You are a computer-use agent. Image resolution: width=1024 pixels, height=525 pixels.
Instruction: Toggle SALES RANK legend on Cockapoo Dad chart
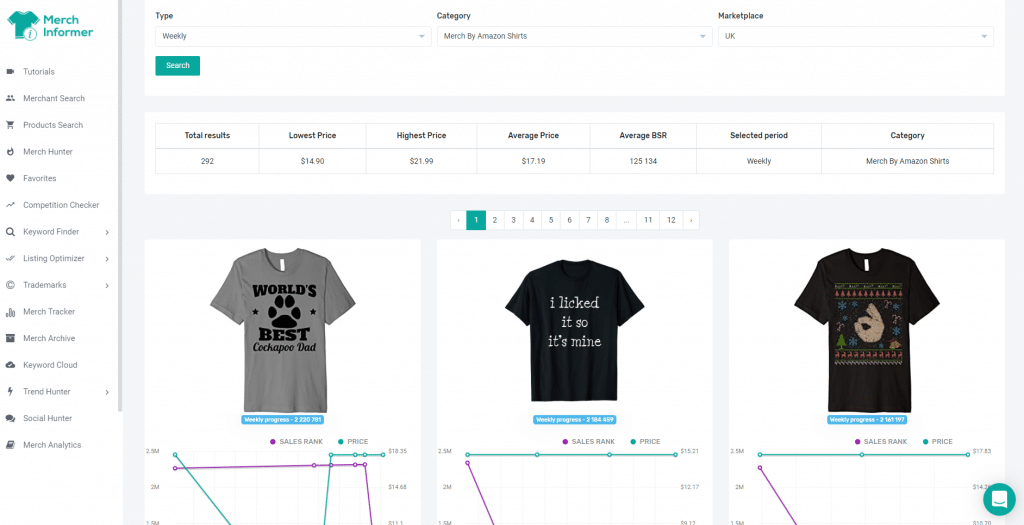click(x=296, y=441)
